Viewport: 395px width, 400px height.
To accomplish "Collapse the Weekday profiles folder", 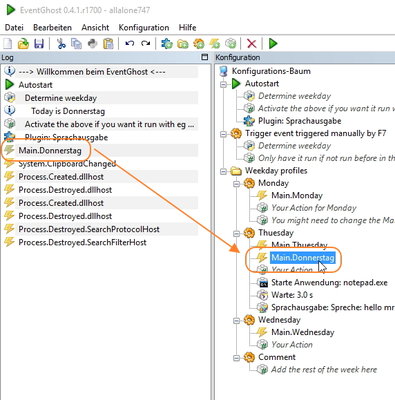I will pos(223,171).
